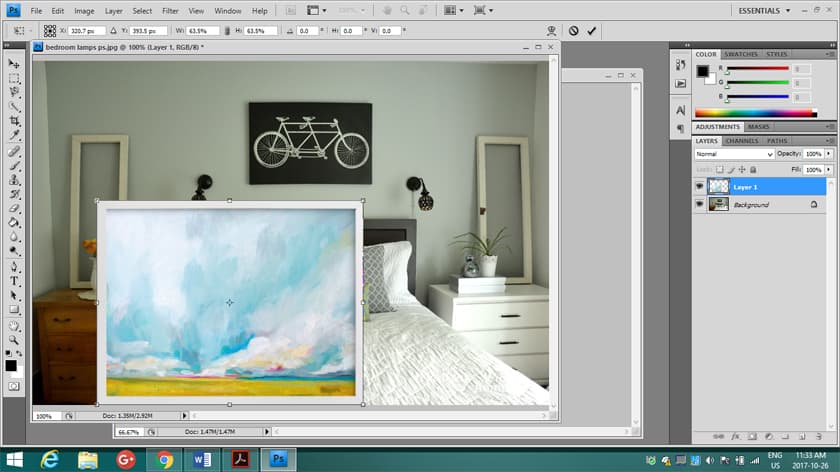
Task: Click the W width percentage field
Action: [x=202, y=31]
